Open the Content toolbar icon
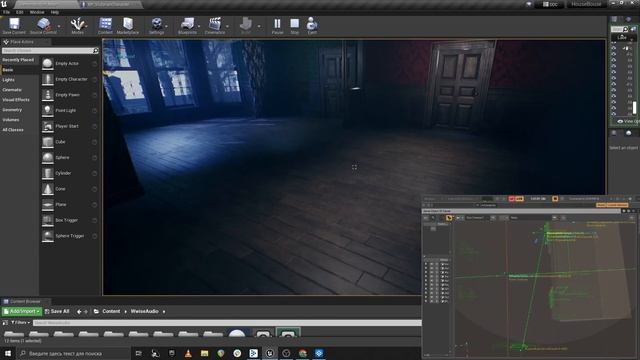The image size is (640, 360). [105, 26]
